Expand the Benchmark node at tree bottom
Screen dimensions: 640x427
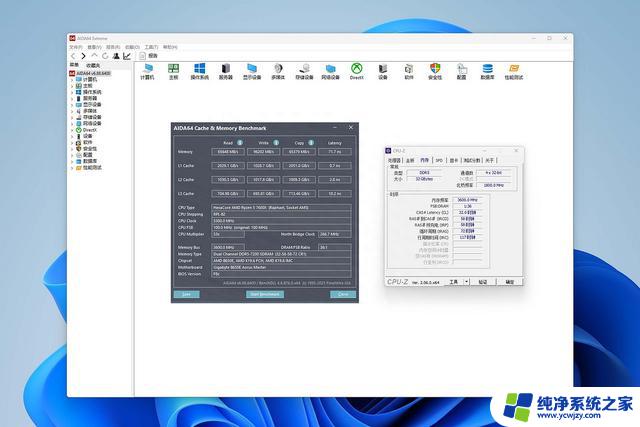point(72,168)
